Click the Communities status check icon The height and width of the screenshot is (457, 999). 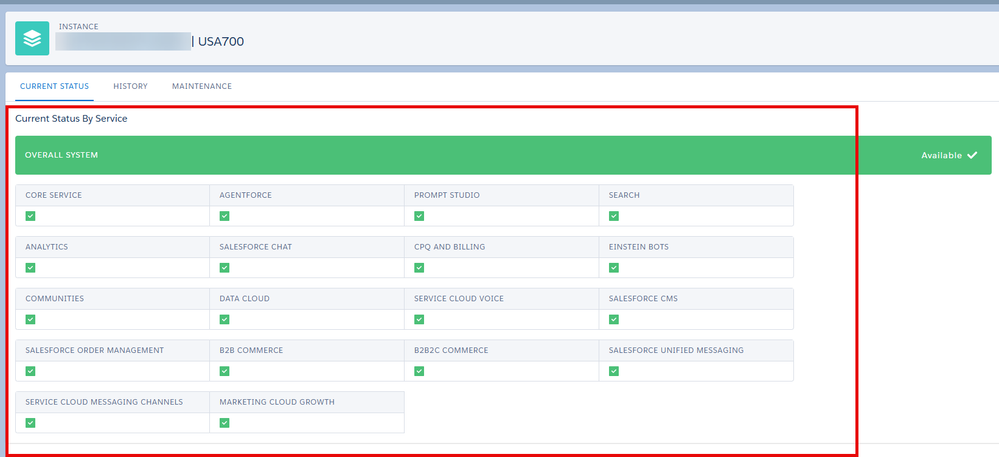[31, 319]
